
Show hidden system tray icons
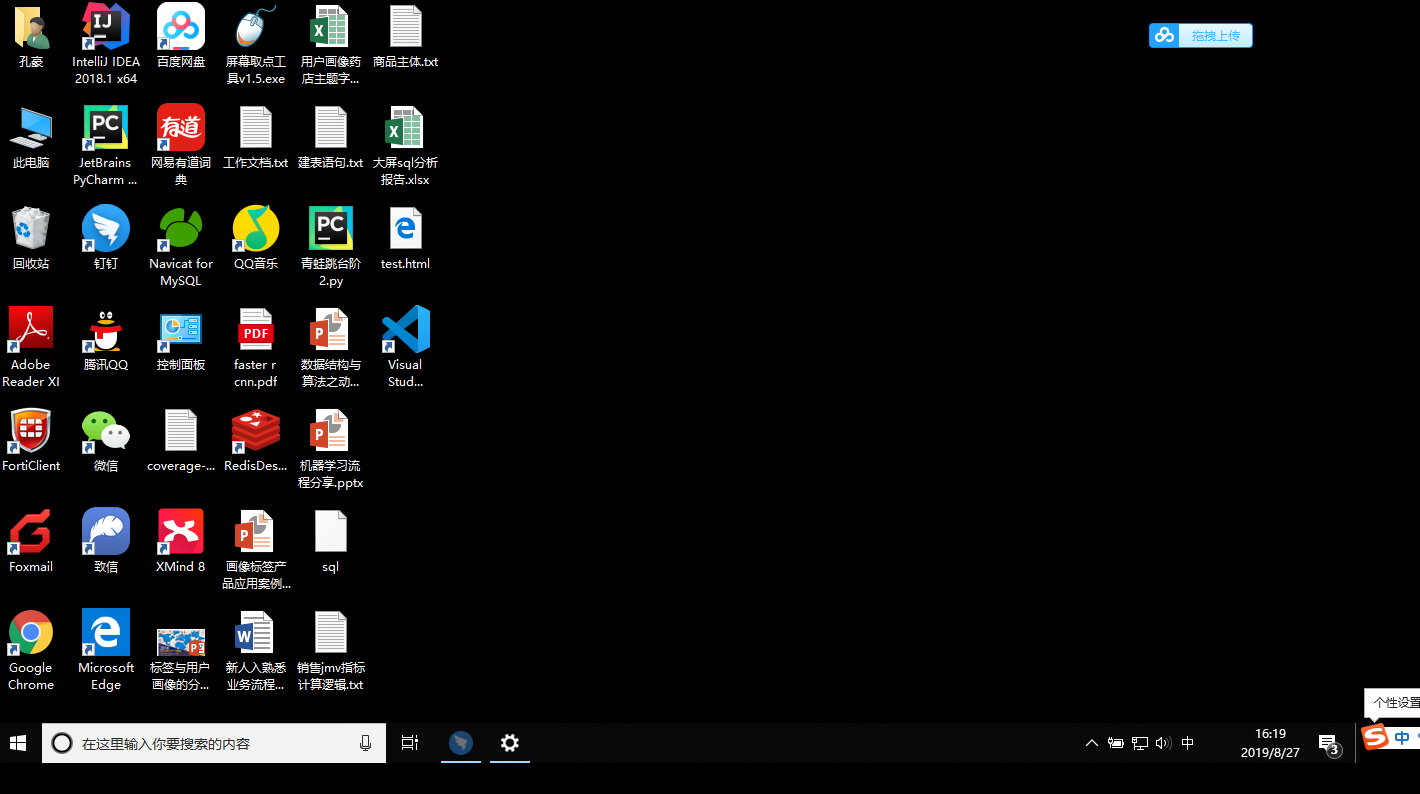click(x=1092, y=743)
